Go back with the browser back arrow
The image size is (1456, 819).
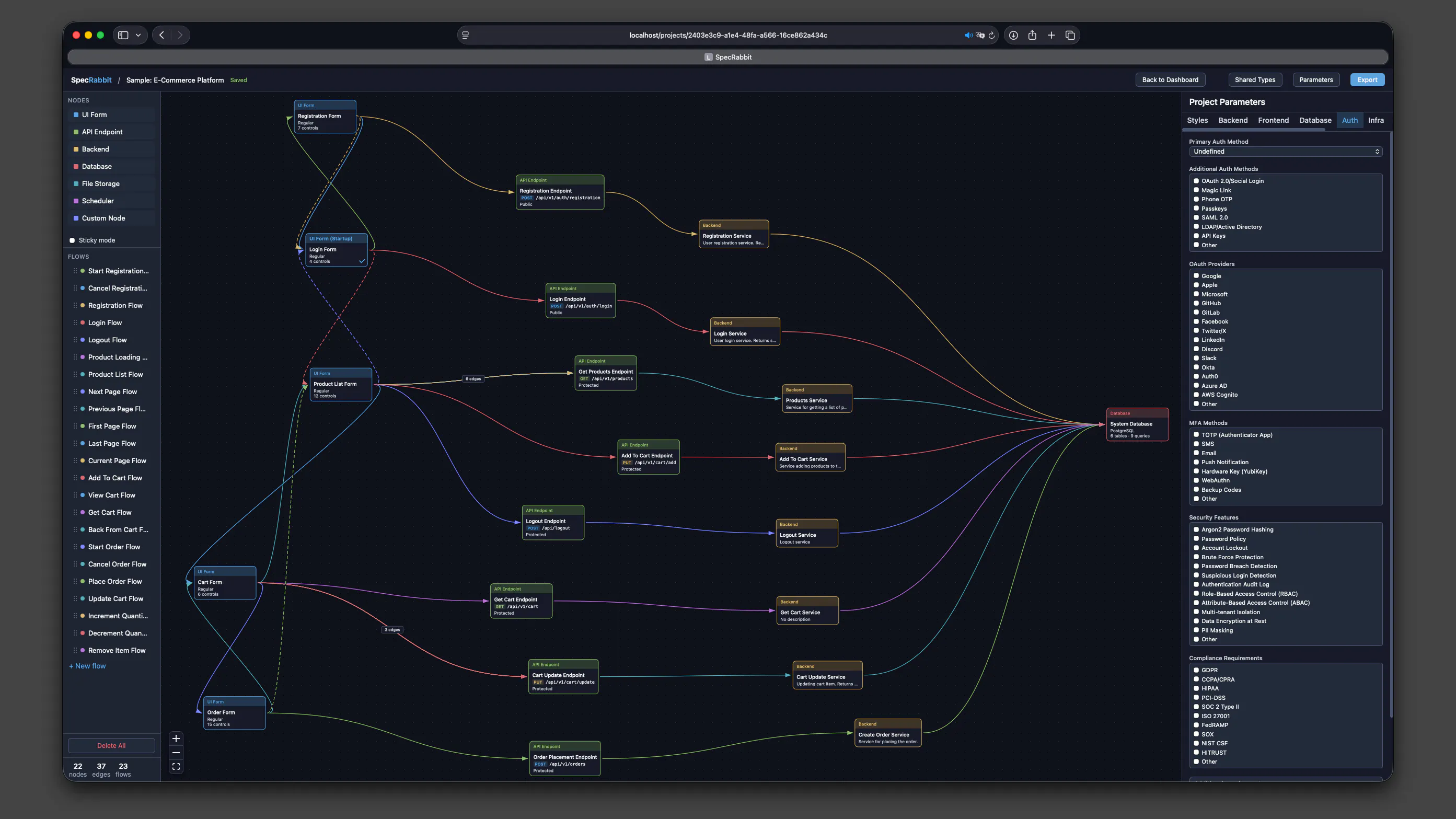161,35
